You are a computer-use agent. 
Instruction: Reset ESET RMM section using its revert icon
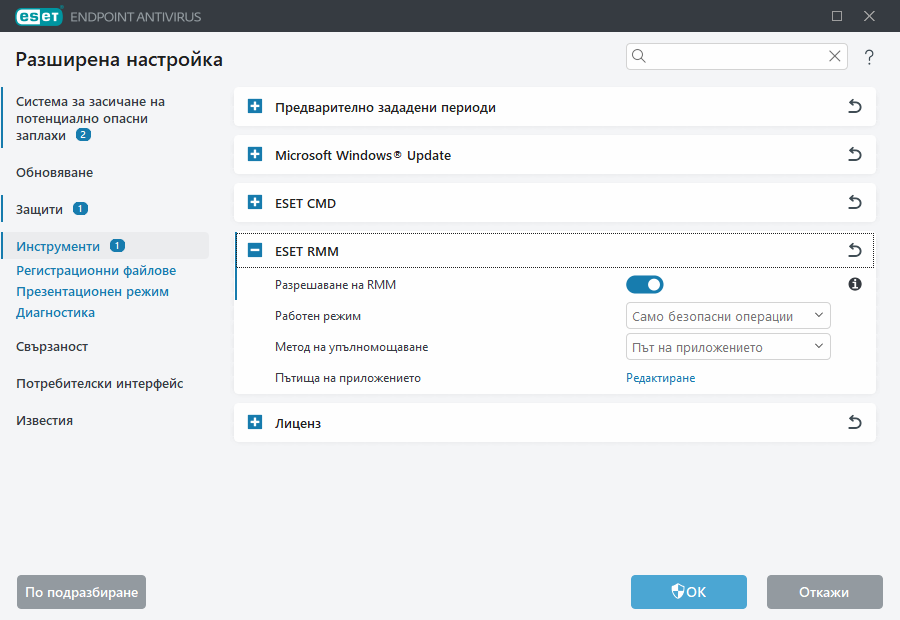(x=855, y=249)
